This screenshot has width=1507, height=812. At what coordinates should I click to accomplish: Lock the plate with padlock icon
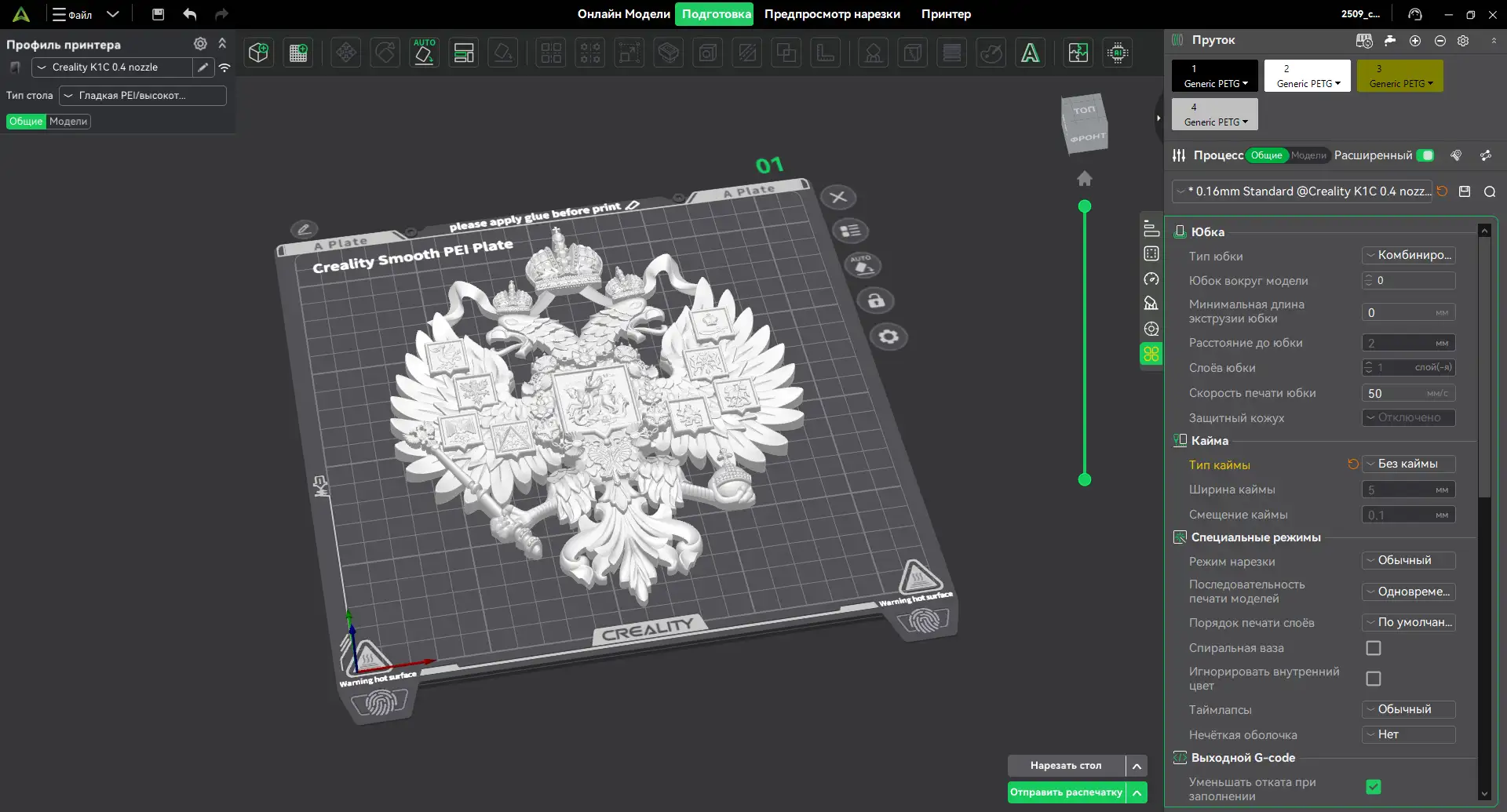pyautogui.click(x=877, y=300)
